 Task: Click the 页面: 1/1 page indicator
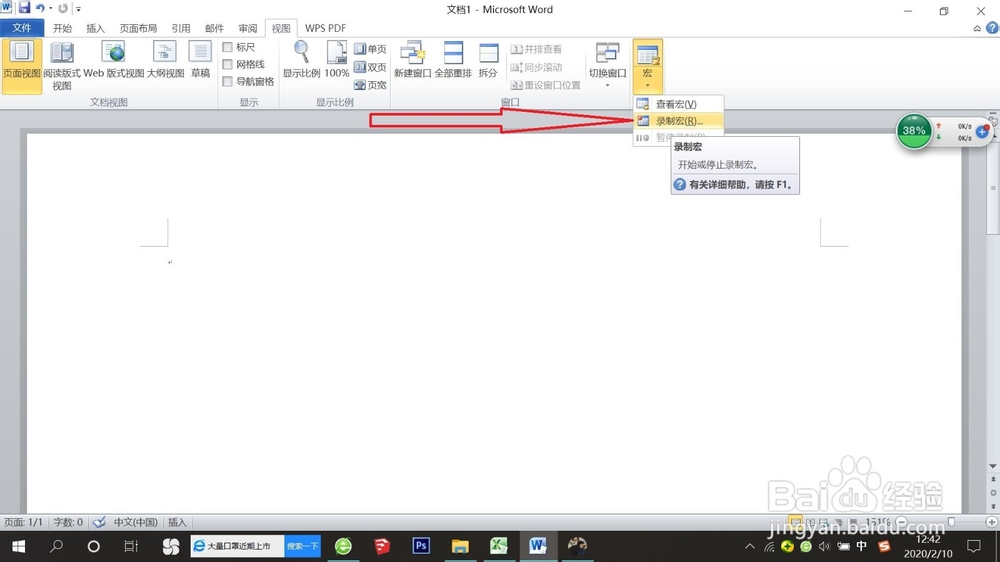pyautogui.click(x=24, y=522)
